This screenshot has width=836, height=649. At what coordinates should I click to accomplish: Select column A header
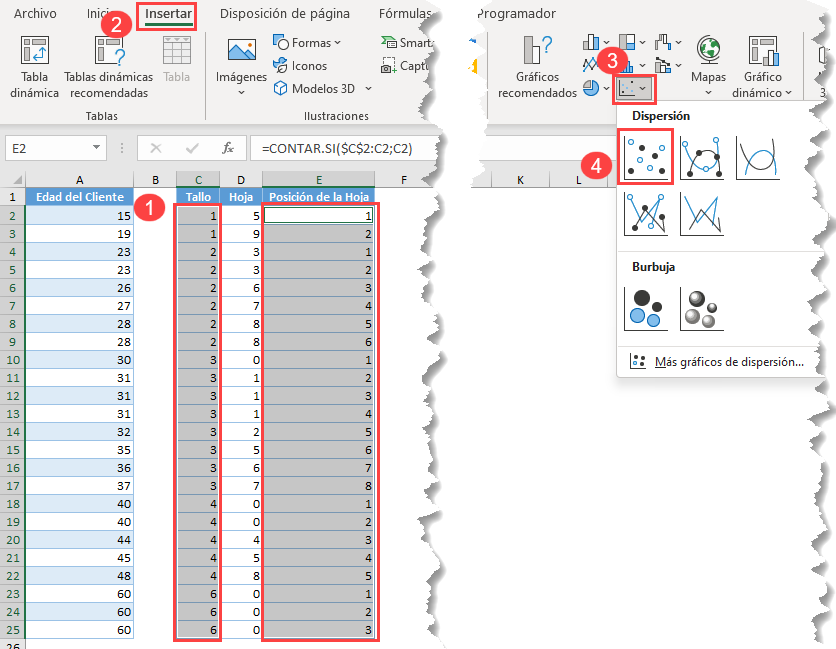79,180
